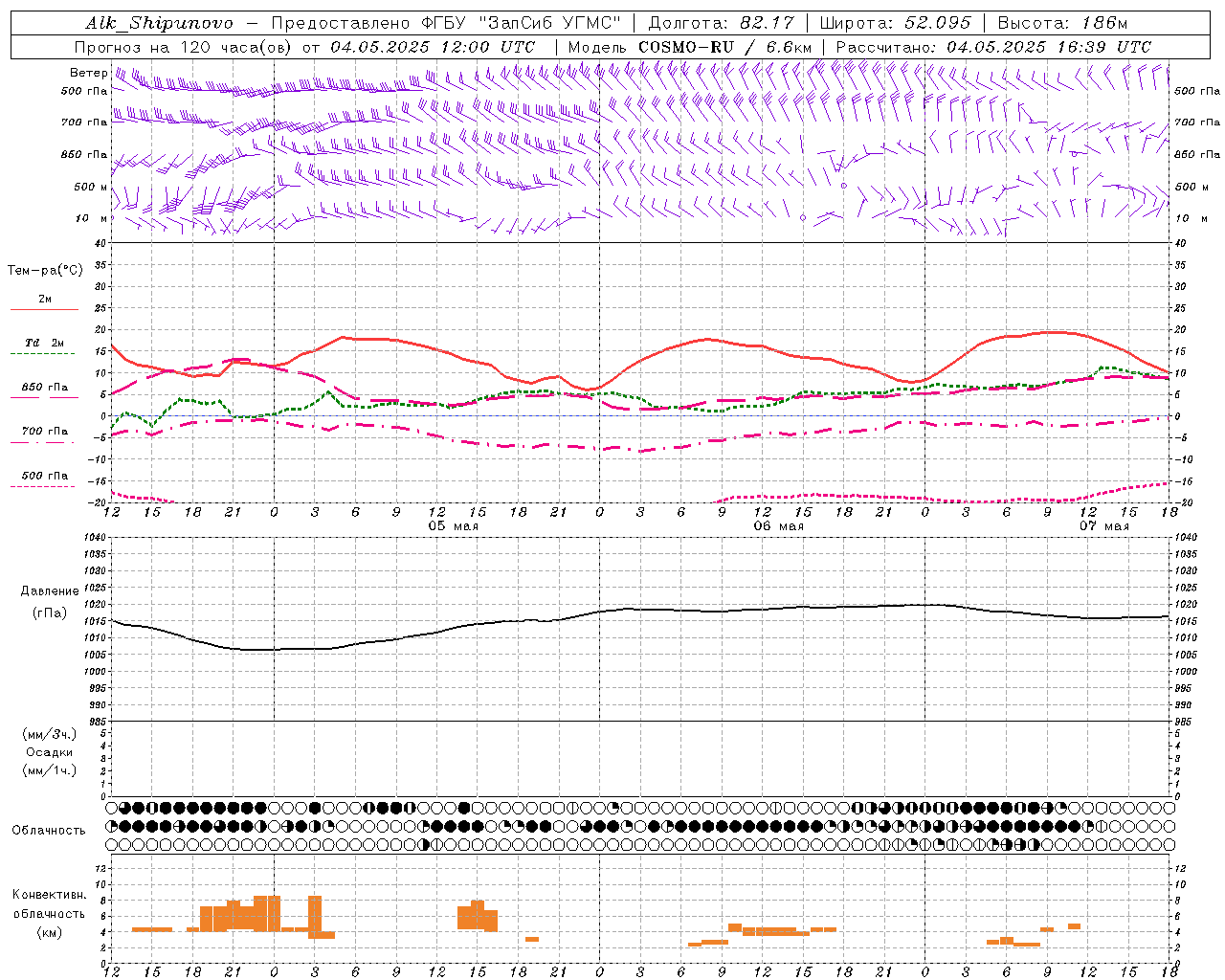Screen dimensions: 1225x980
Task: Click the '07 мая' date label
Action: pyautogui.click(x=1103, y=526)
